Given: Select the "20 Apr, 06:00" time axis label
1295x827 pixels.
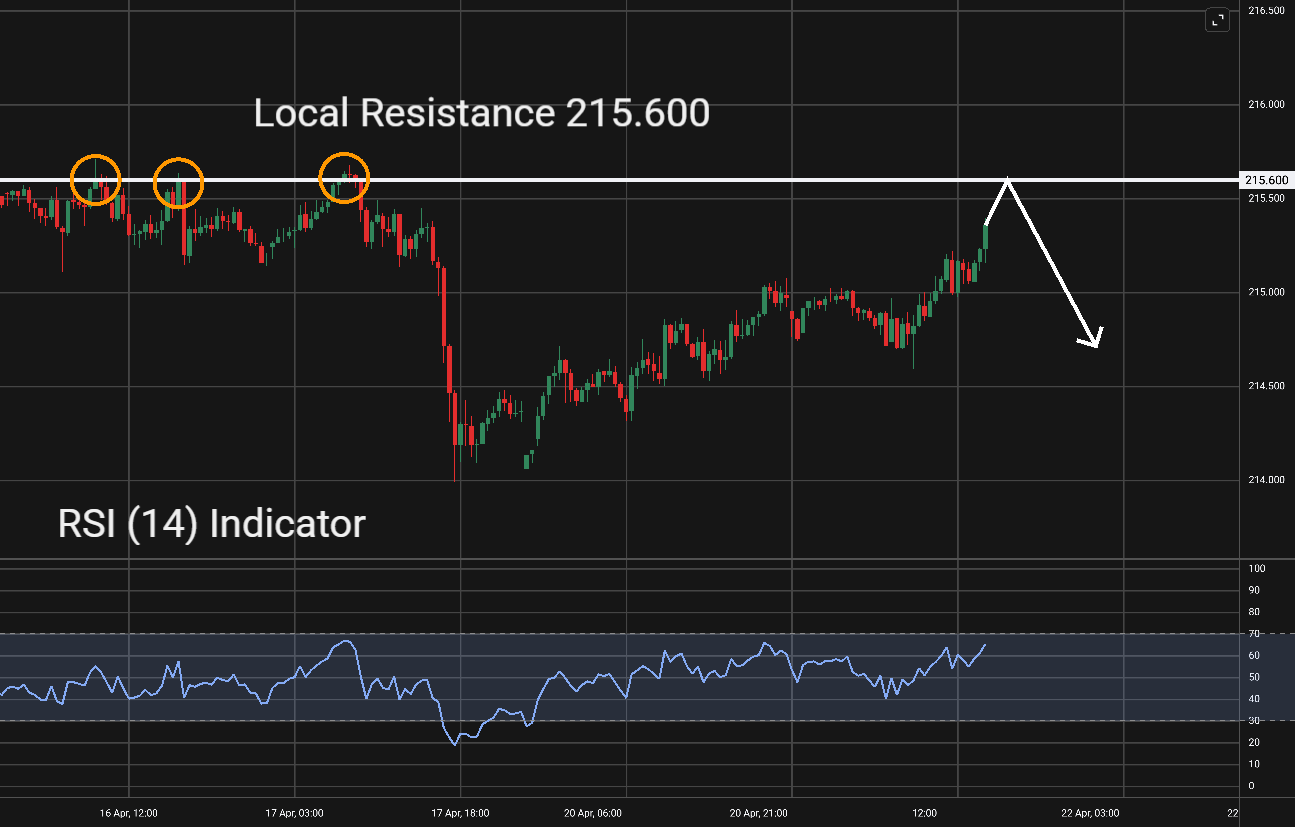Looking at the screenshot, I should coord(593,813).
